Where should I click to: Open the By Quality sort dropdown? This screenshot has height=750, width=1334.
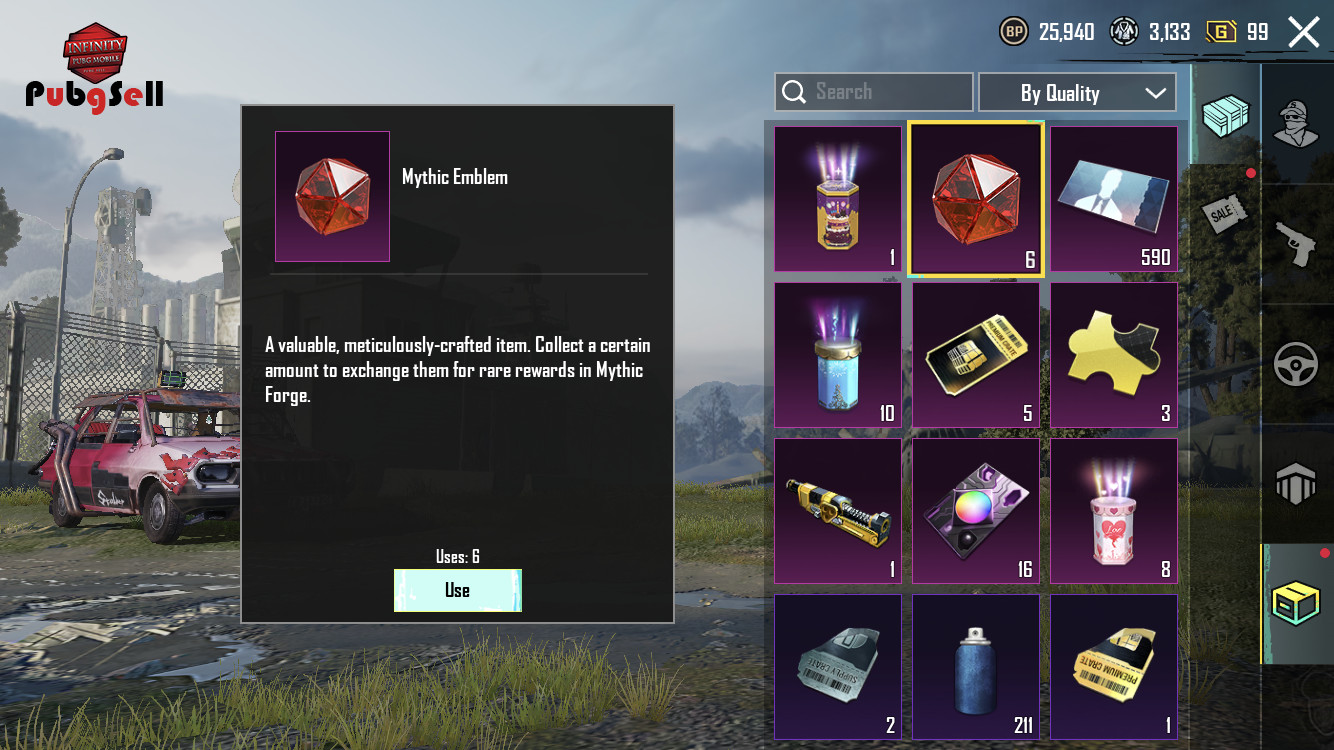pyautogui.click(x=1077, y=92)
